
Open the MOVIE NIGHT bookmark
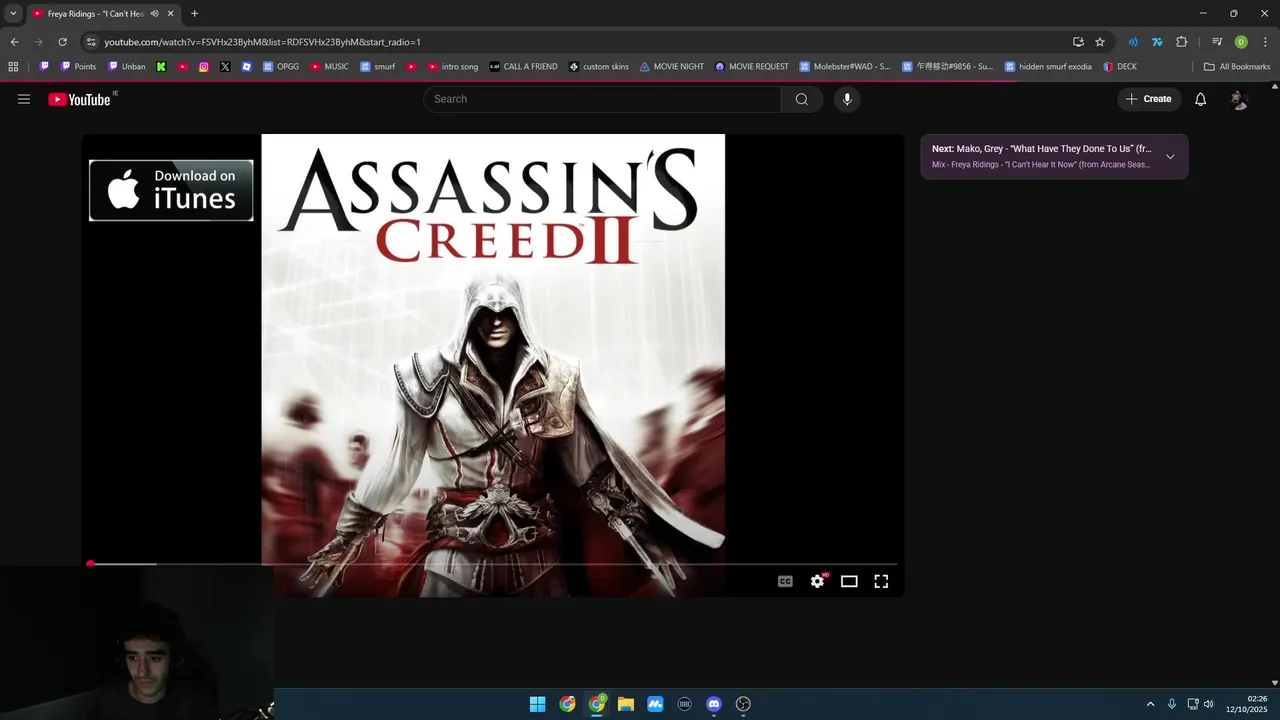[x=672, y=67]
